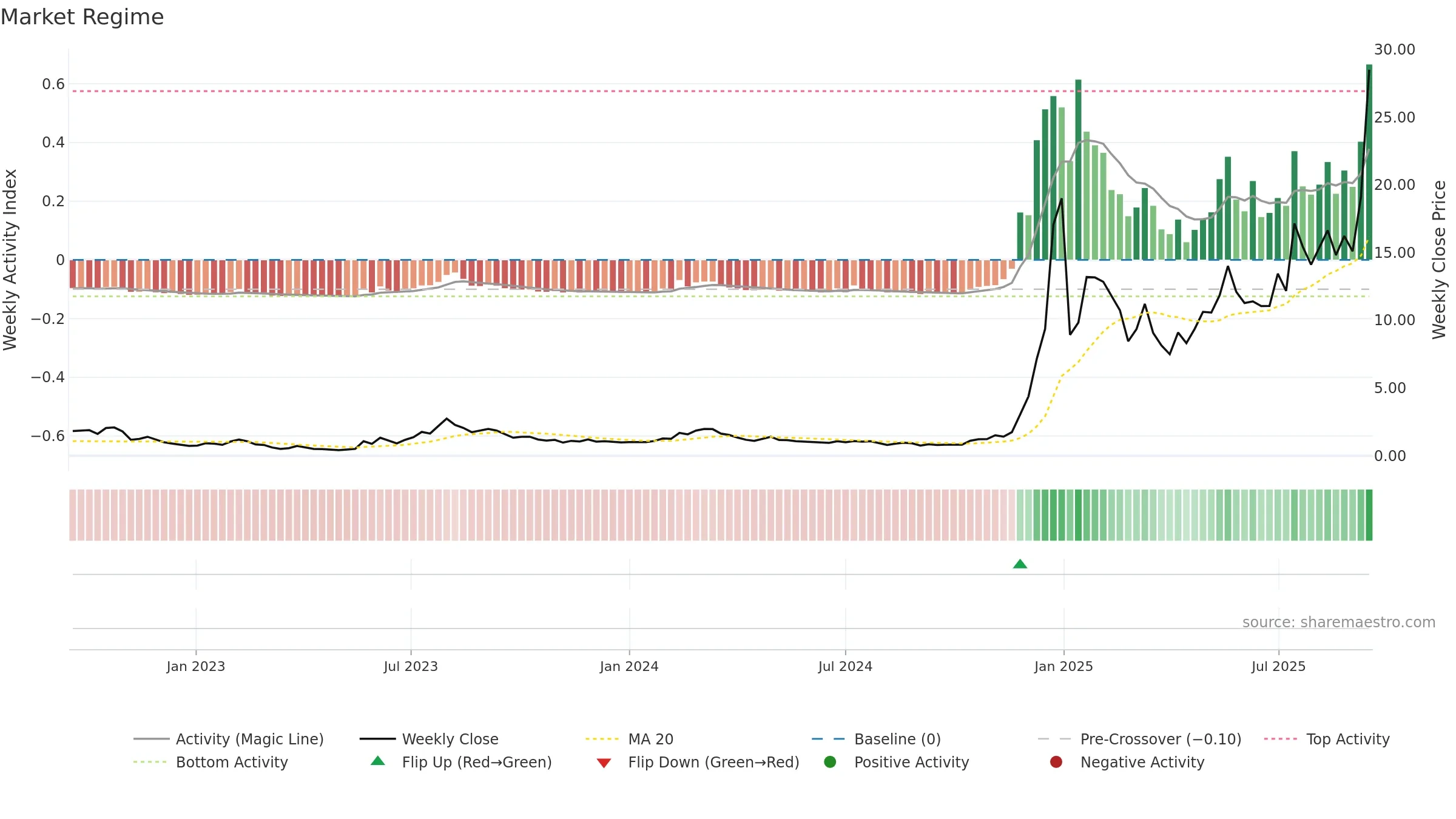Click the first pink regime strip cell at far left
1456x819 pixels.
73,515
